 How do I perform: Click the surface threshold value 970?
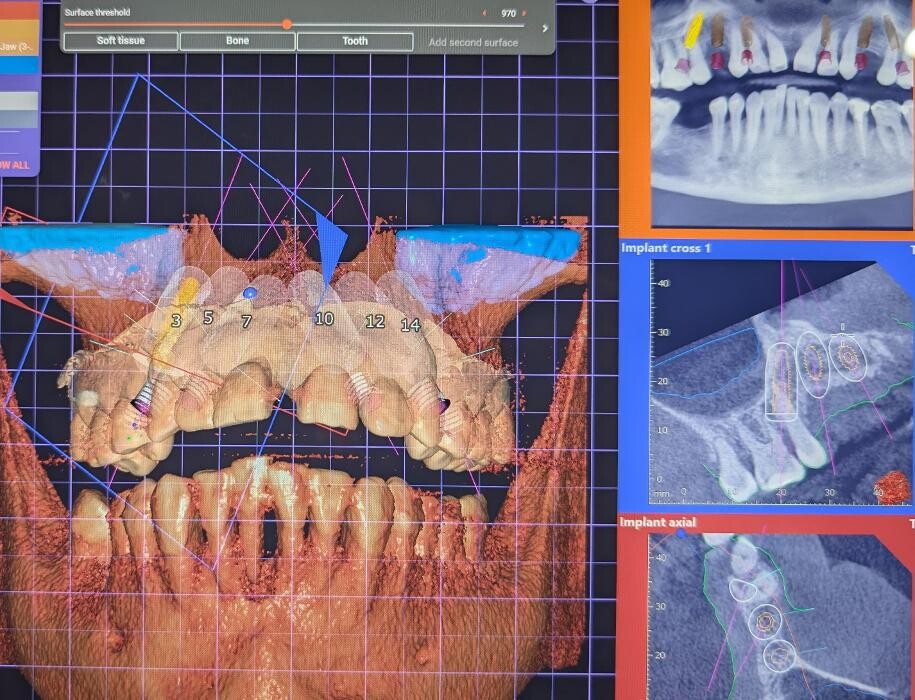point(509,14)
